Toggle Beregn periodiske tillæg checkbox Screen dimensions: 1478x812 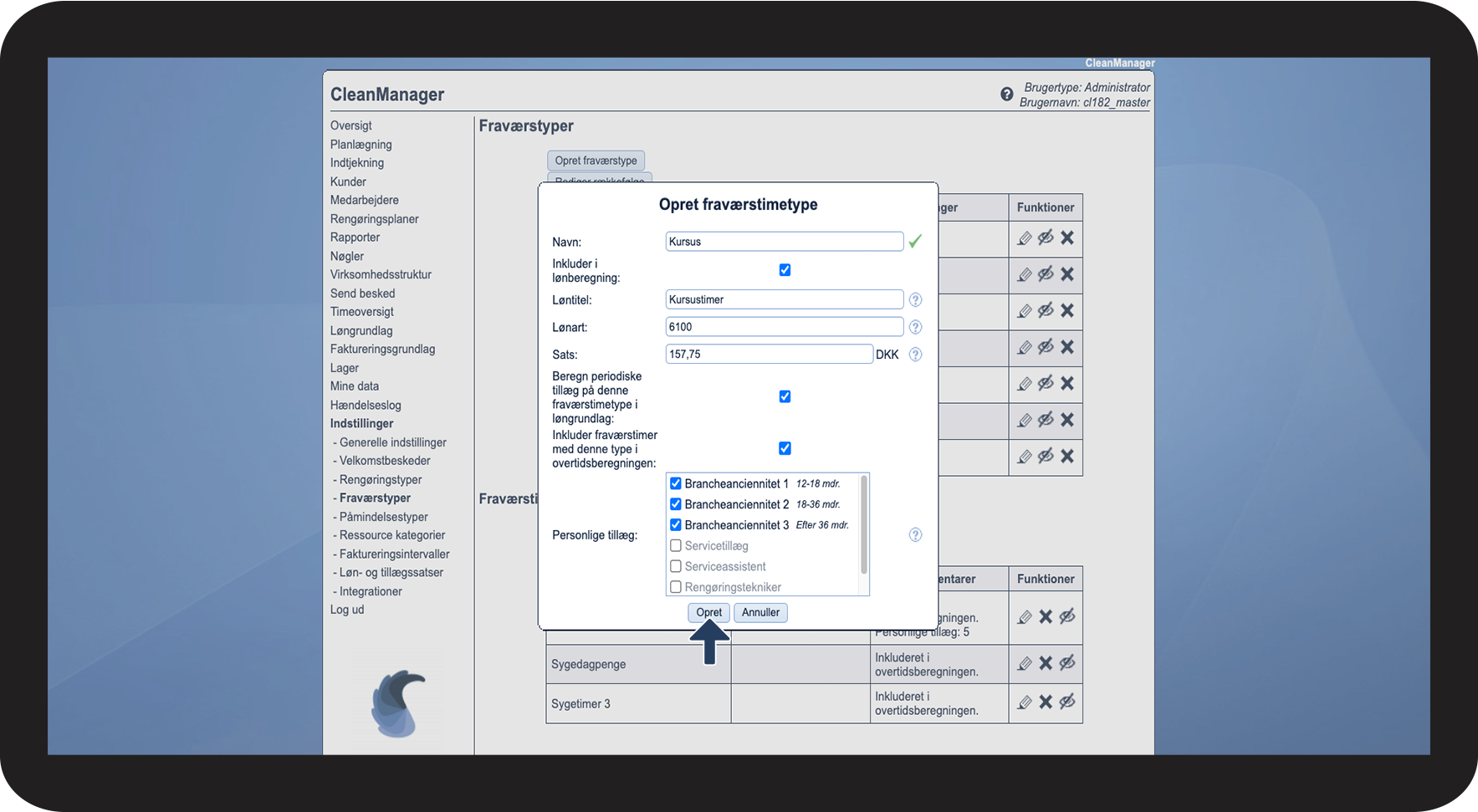point(785,396)
